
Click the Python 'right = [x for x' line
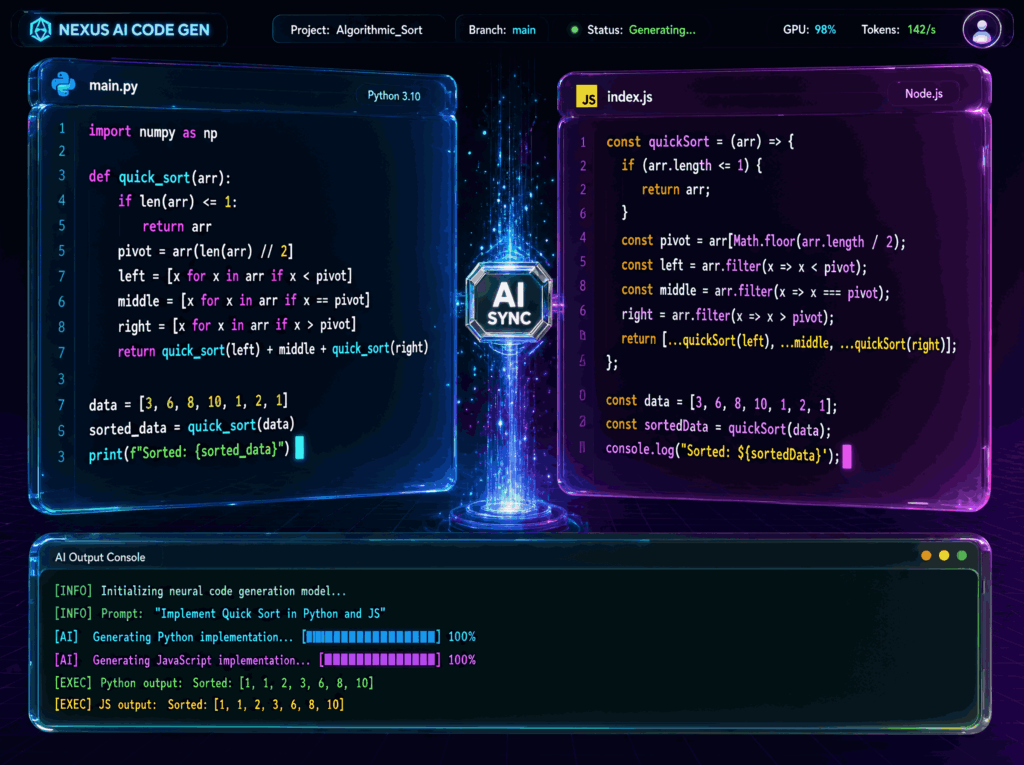click(x=237, y=325)
